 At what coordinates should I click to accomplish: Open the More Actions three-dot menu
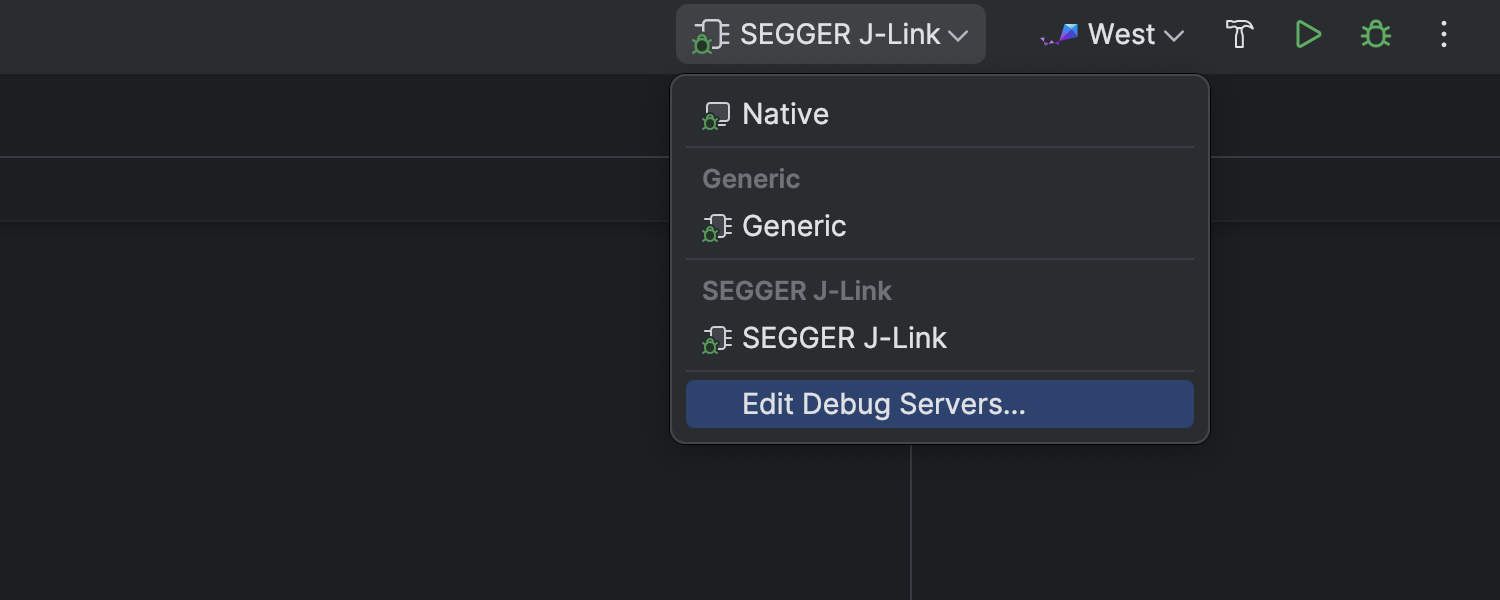pos(1443,35)
